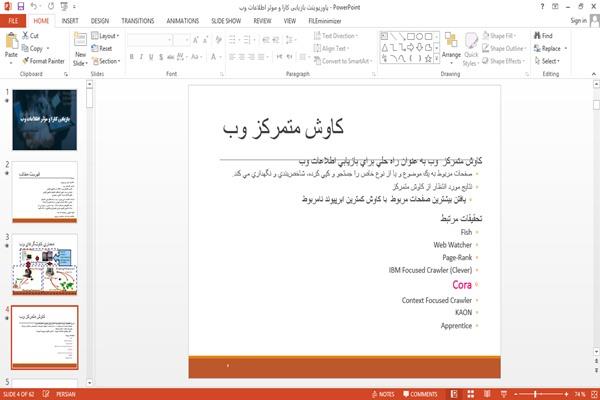This screenshot has height=400, width=600.
Task: Open Quick Styles gallery
Action: [471, 49]
